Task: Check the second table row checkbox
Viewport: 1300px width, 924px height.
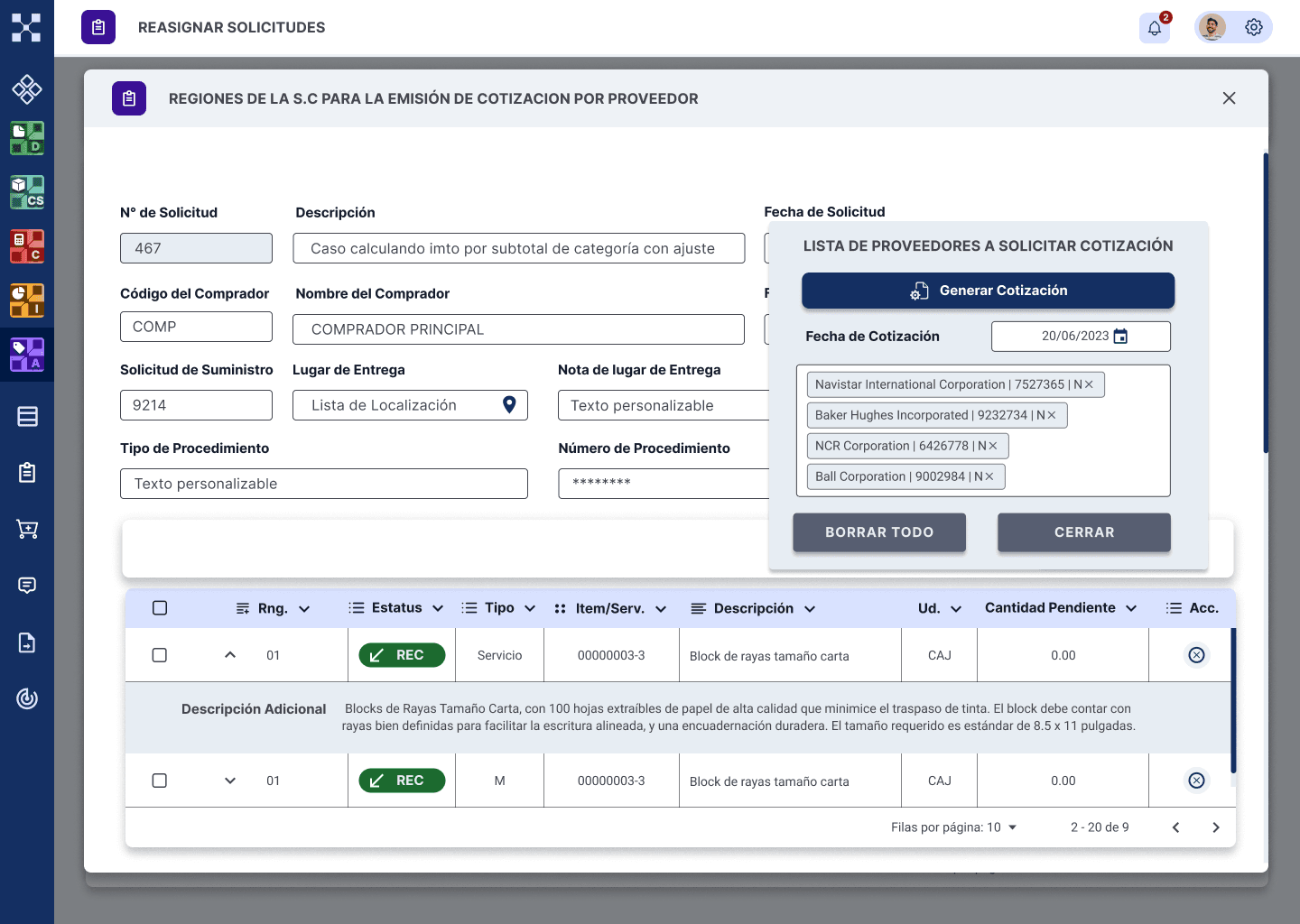Action: click(160, 781)
